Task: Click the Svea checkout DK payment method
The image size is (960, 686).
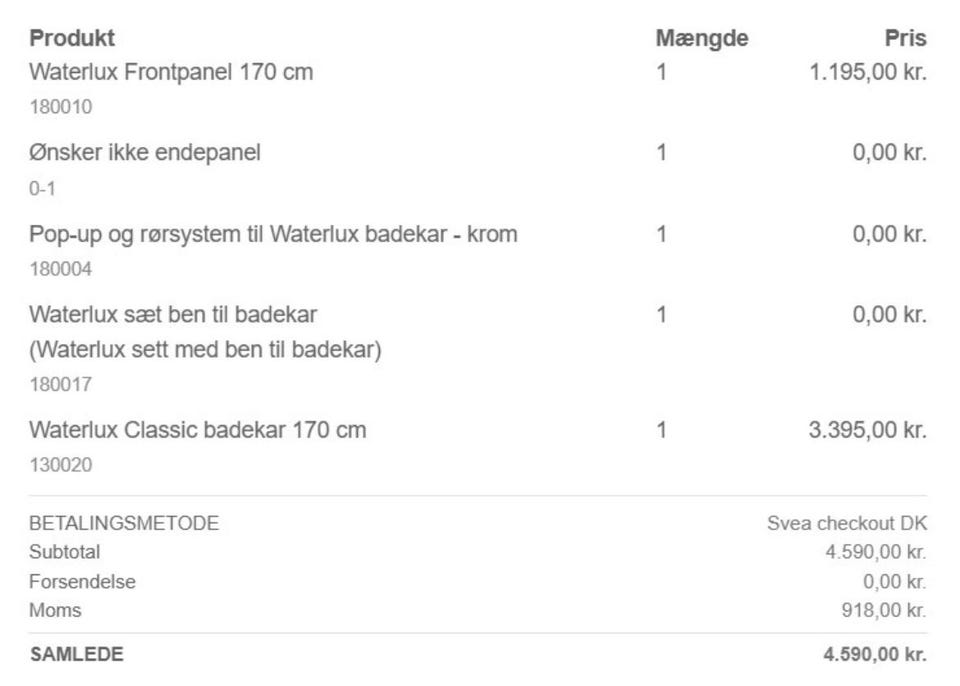Action: click(x=847, y=523)
